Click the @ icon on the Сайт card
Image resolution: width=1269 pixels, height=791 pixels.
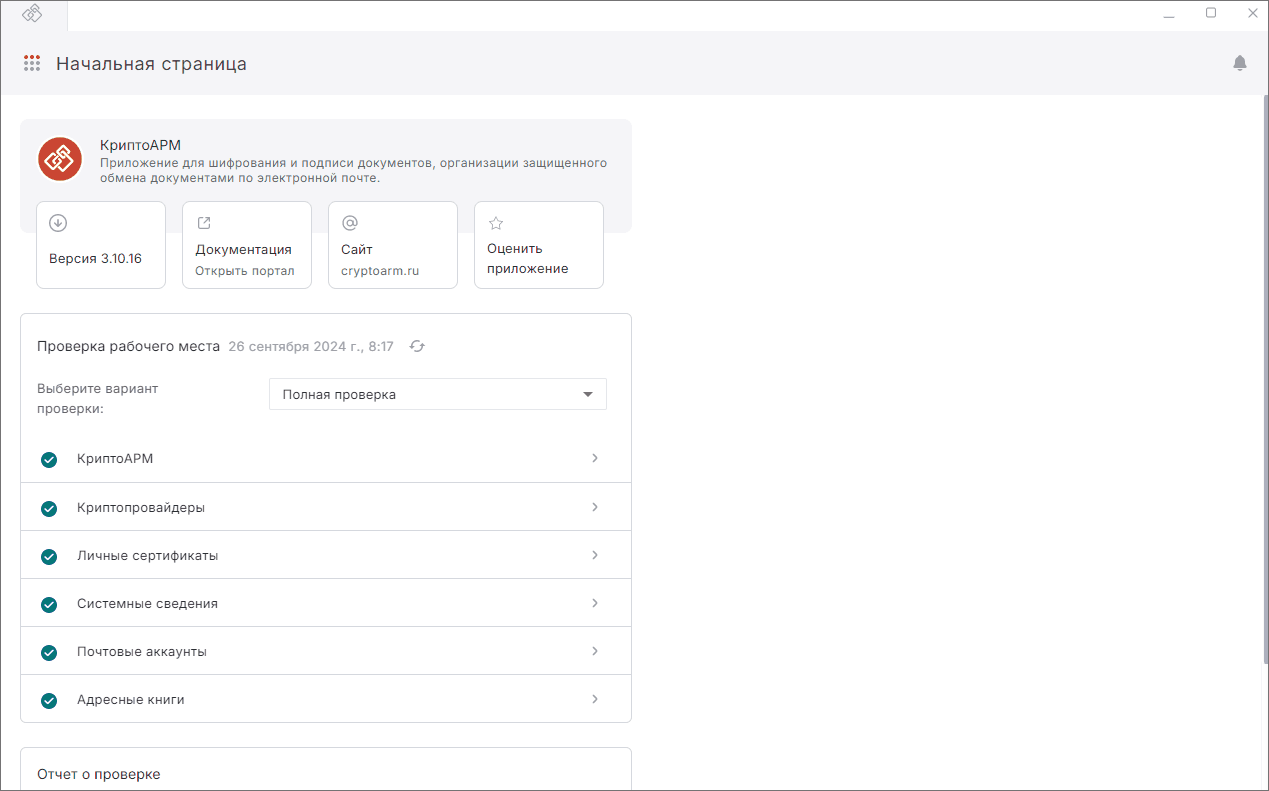[350, 223]
